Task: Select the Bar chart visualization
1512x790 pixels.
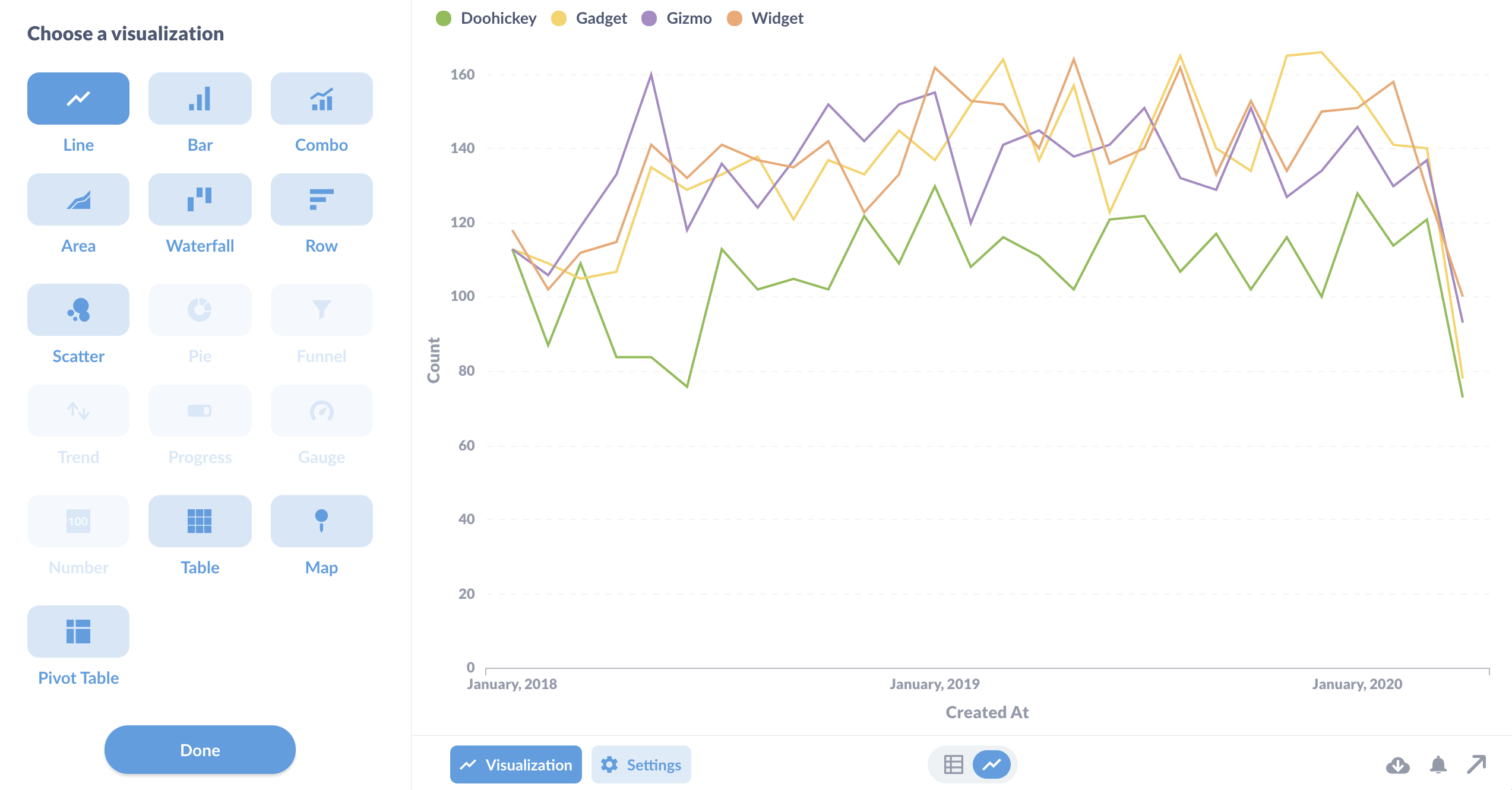Action: click(200, 99)
